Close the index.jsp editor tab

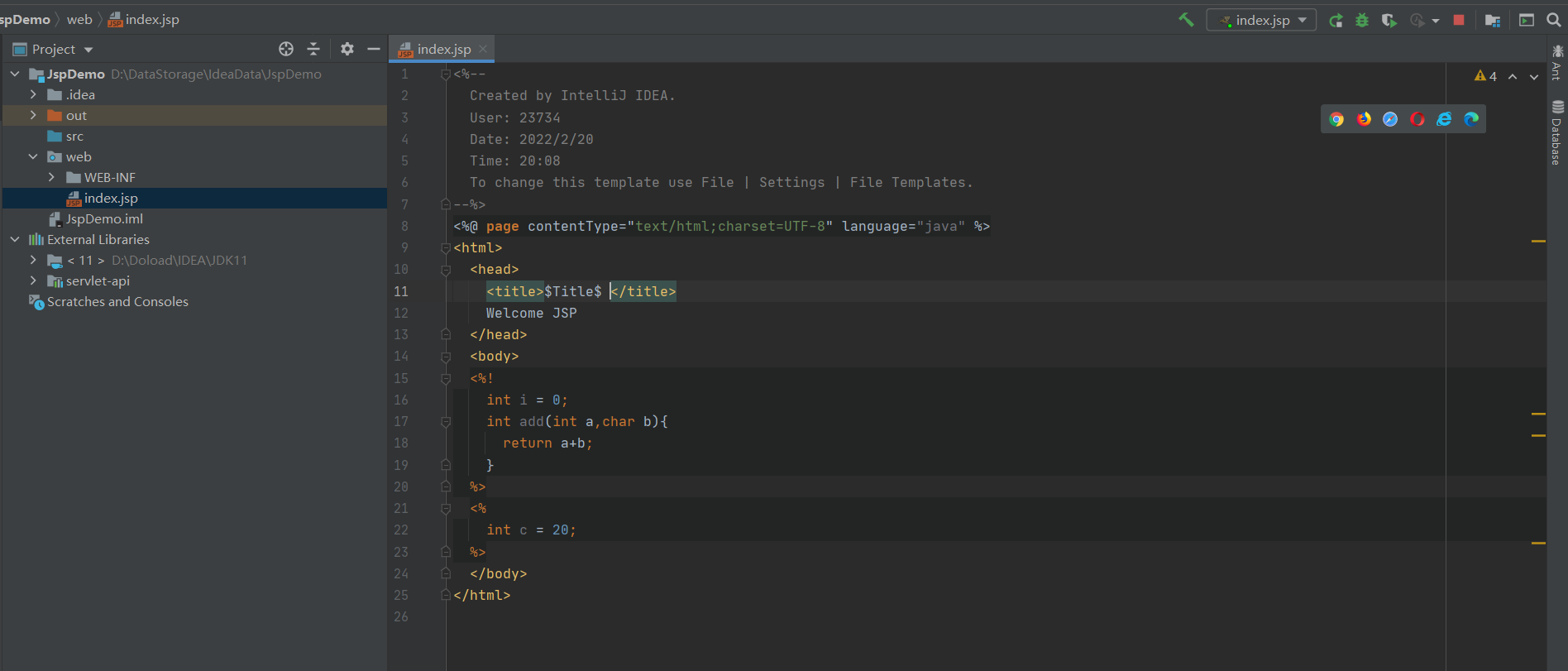point(483,49)
